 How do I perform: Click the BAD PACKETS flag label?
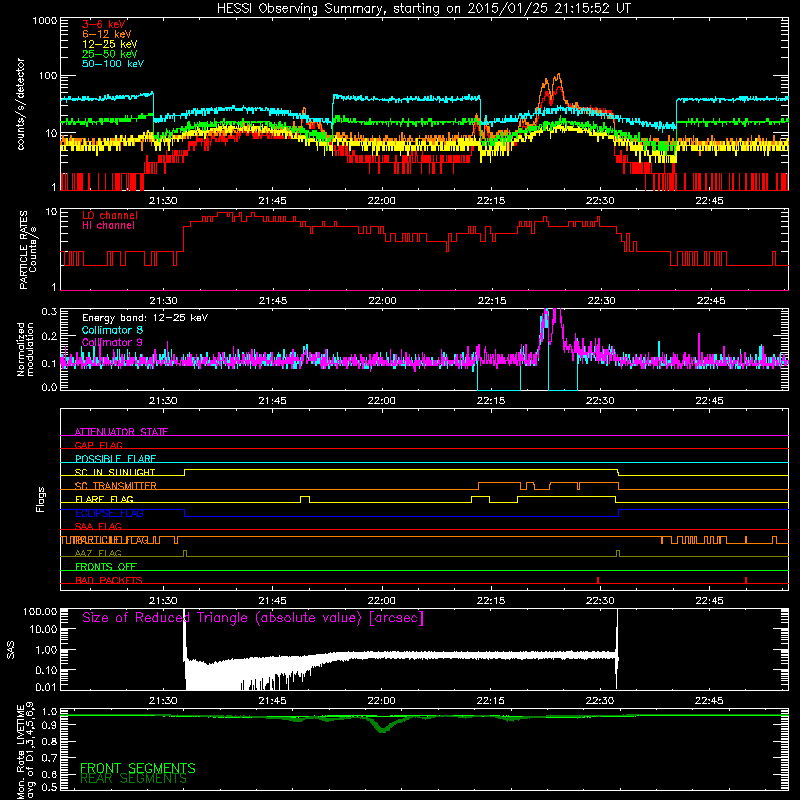point(109,580)
